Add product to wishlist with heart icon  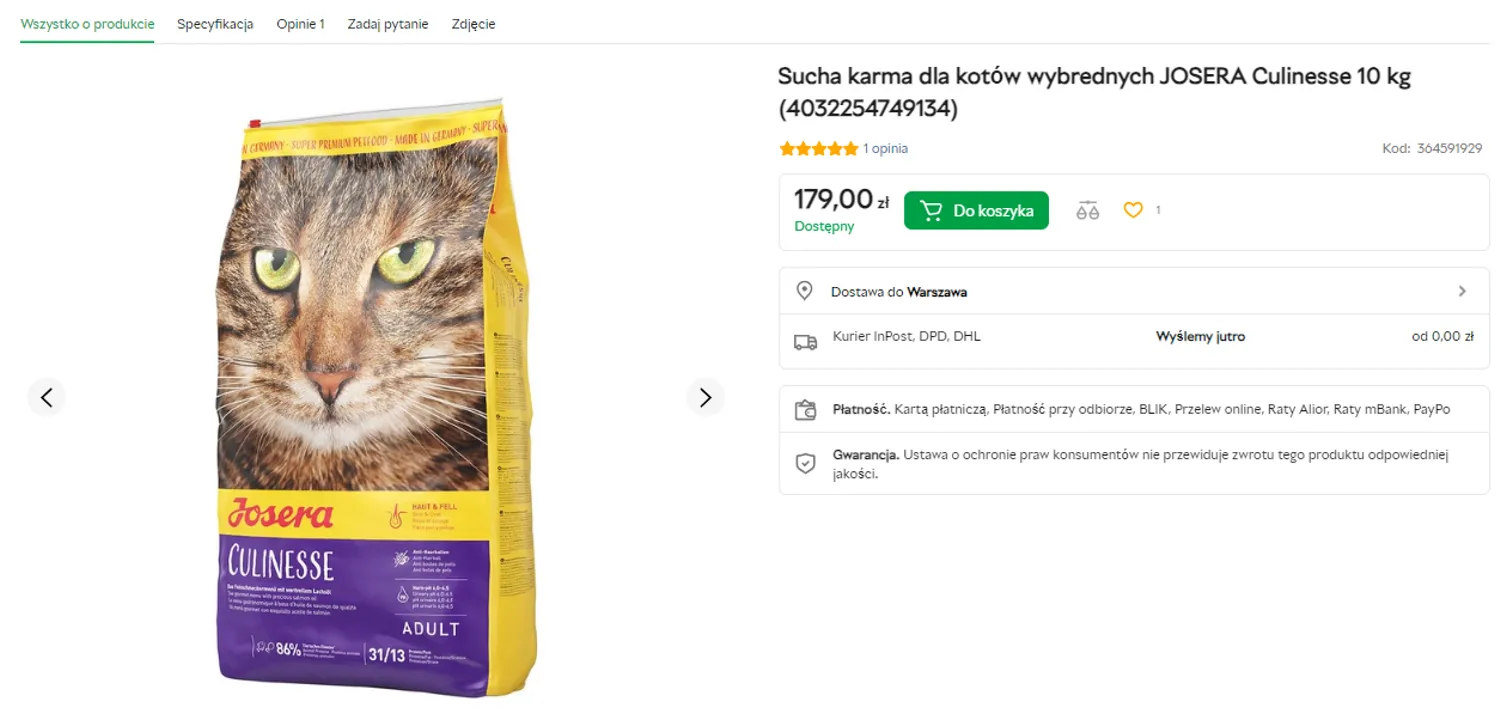point(1133,210)
